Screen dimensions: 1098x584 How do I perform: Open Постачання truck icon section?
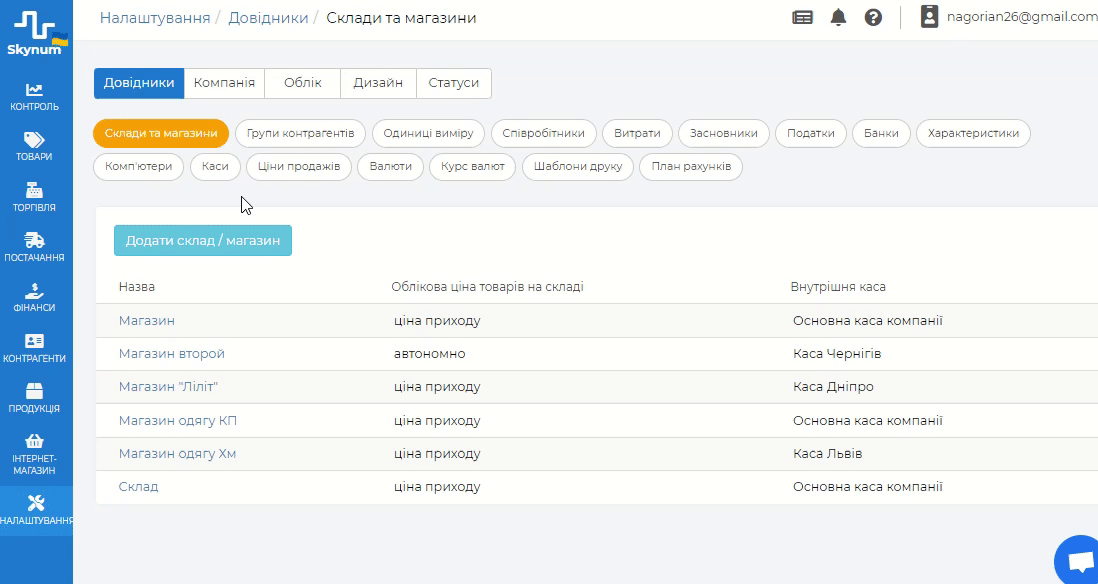[35, 246]
